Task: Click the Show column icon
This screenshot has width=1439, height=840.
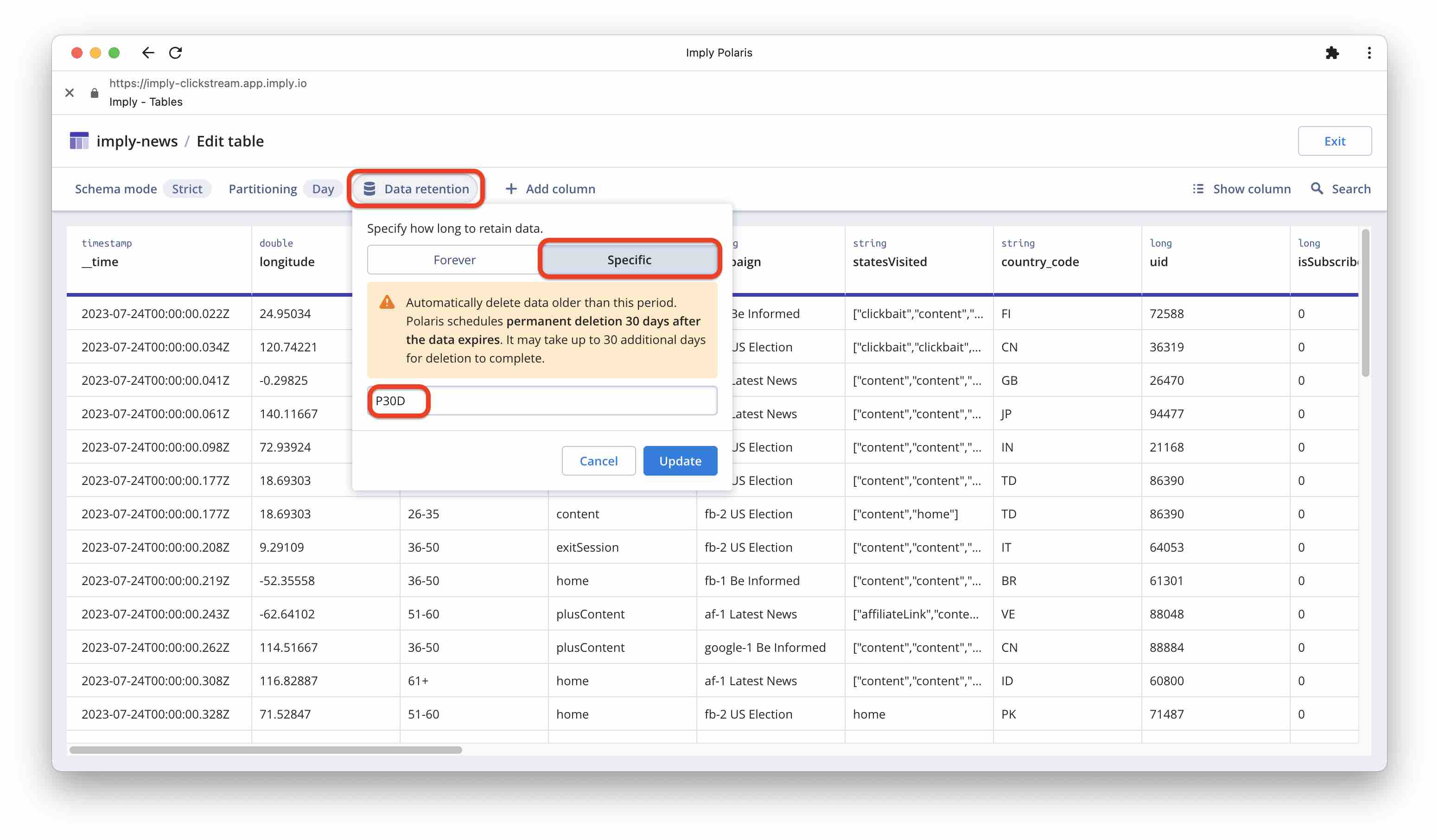Action: (x=1197, y=188)
